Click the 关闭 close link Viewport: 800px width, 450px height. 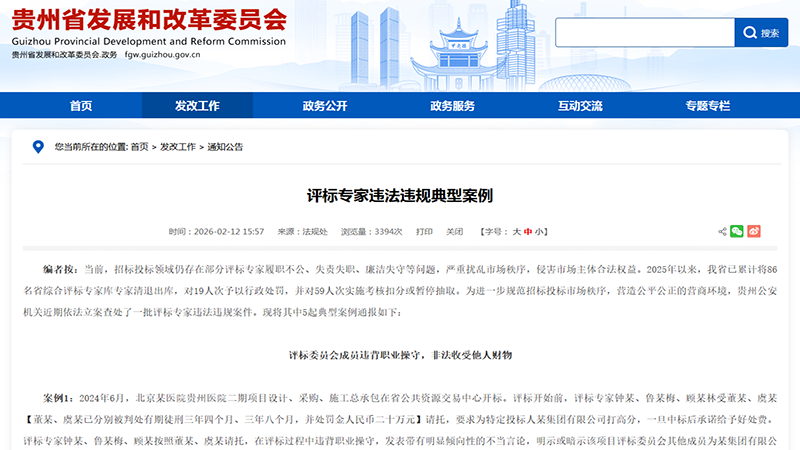455,232
